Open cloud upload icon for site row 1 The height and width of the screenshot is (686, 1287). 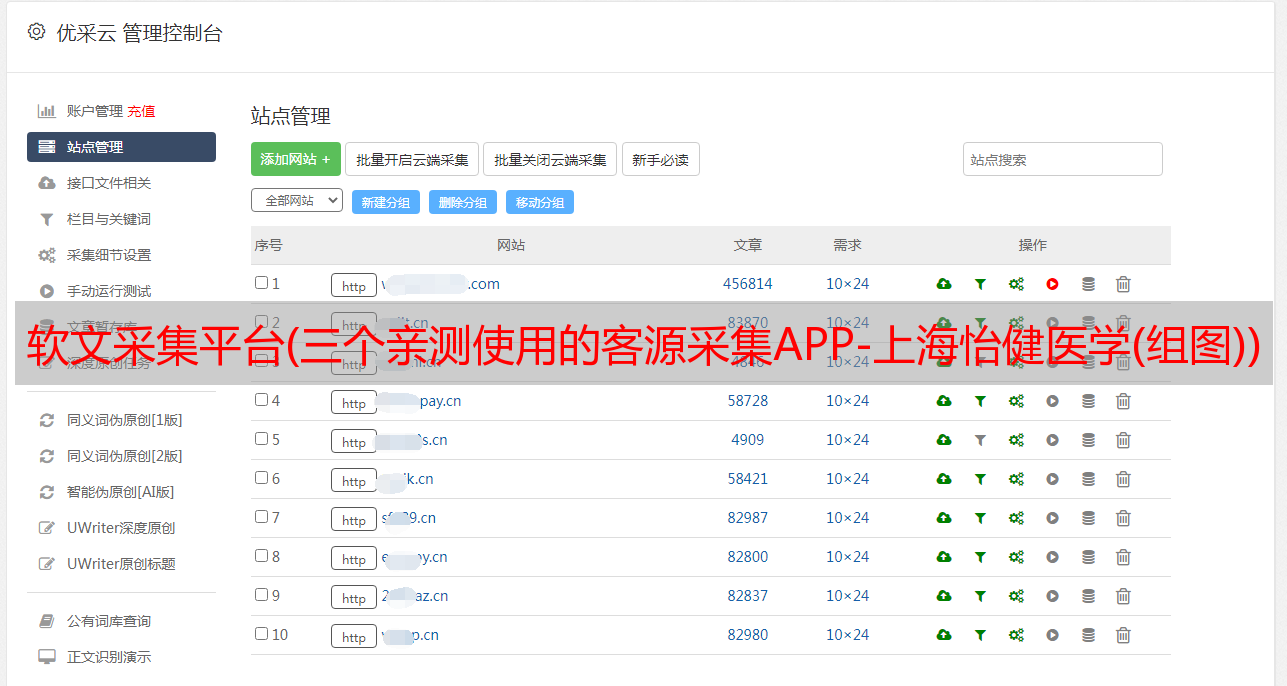pyautogui.click(x=944, y=284)
